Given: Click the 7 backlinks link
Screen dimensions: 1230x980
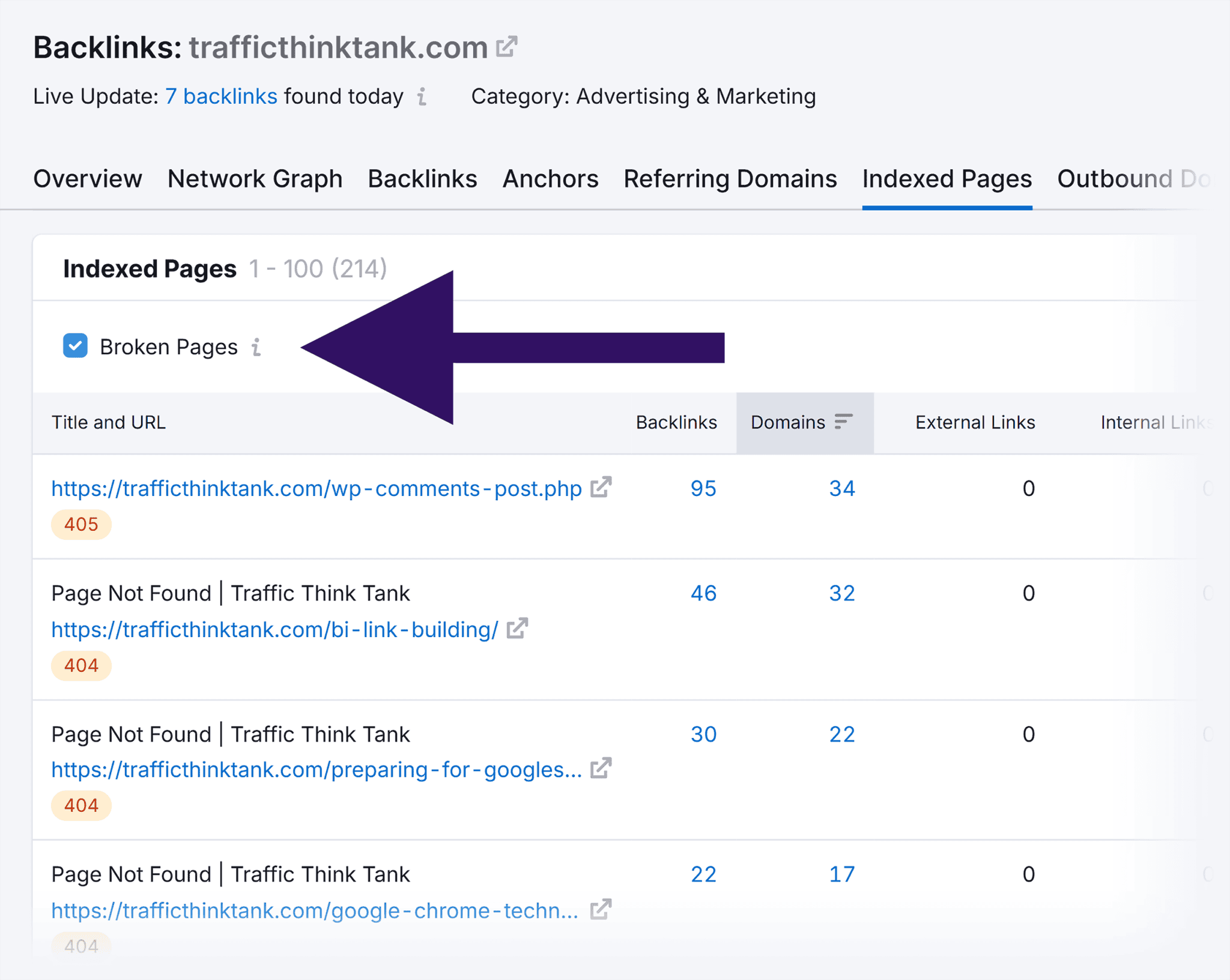Looking at the screenshot, I should coord(221,96).
